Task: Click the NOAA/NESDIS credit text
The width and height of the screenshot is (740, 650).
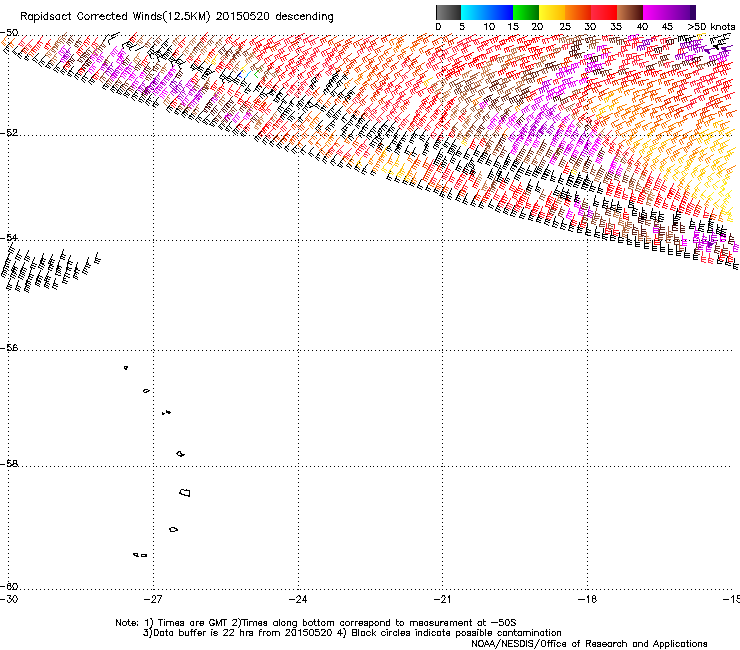Action: pyautogui.click(x=589, y=644)
